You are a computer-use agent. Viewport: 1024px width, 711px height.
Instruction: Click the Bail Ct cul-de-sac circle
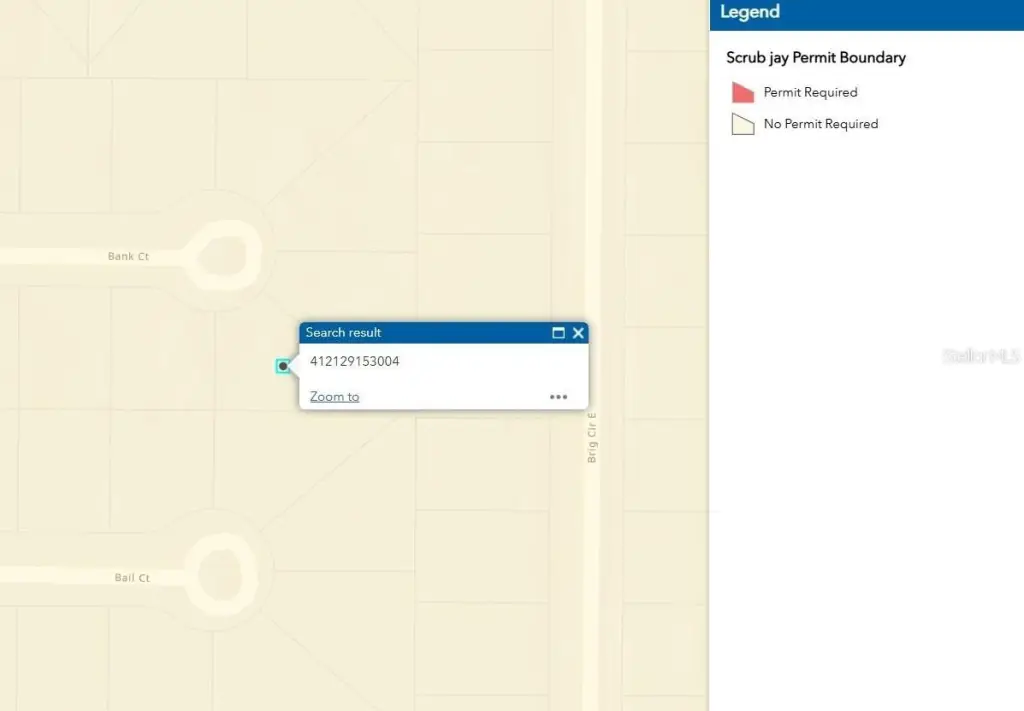[x=221, y=574]
